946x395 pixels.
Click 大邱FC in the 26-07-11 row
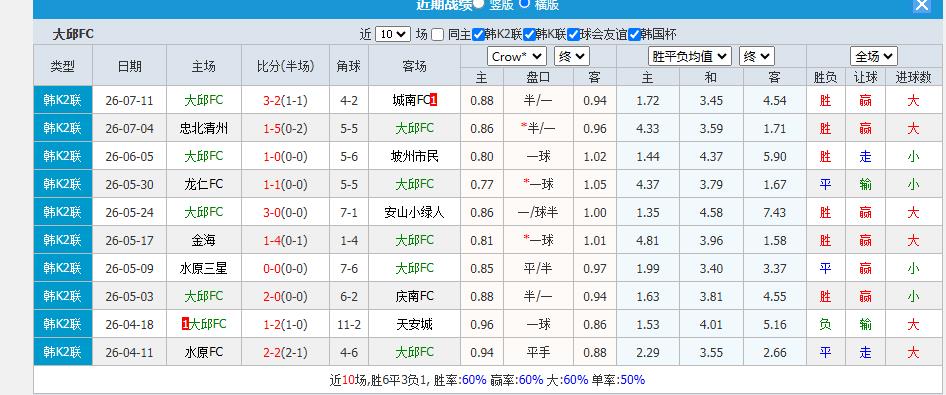pyautogui.click(x=204, y=100)
